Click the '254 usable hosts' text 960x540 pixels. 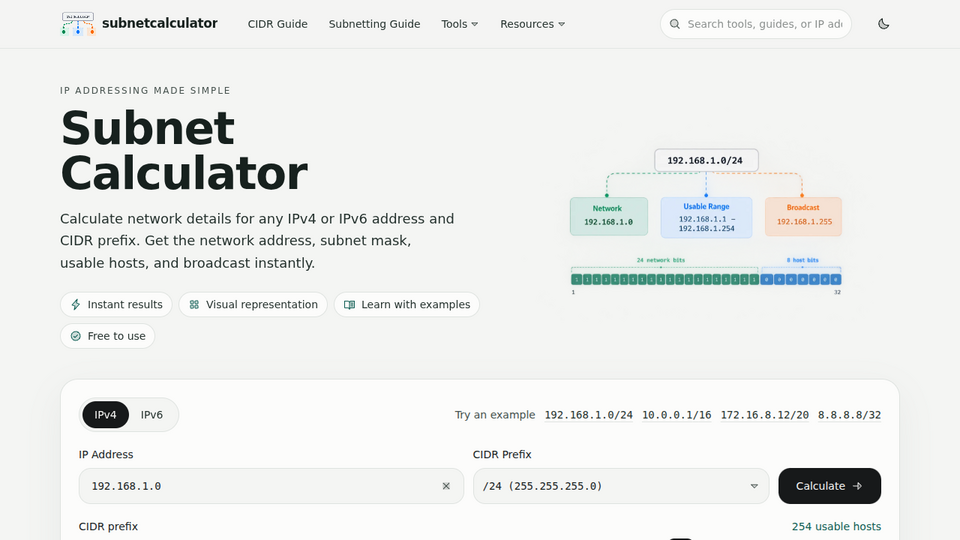836,527
